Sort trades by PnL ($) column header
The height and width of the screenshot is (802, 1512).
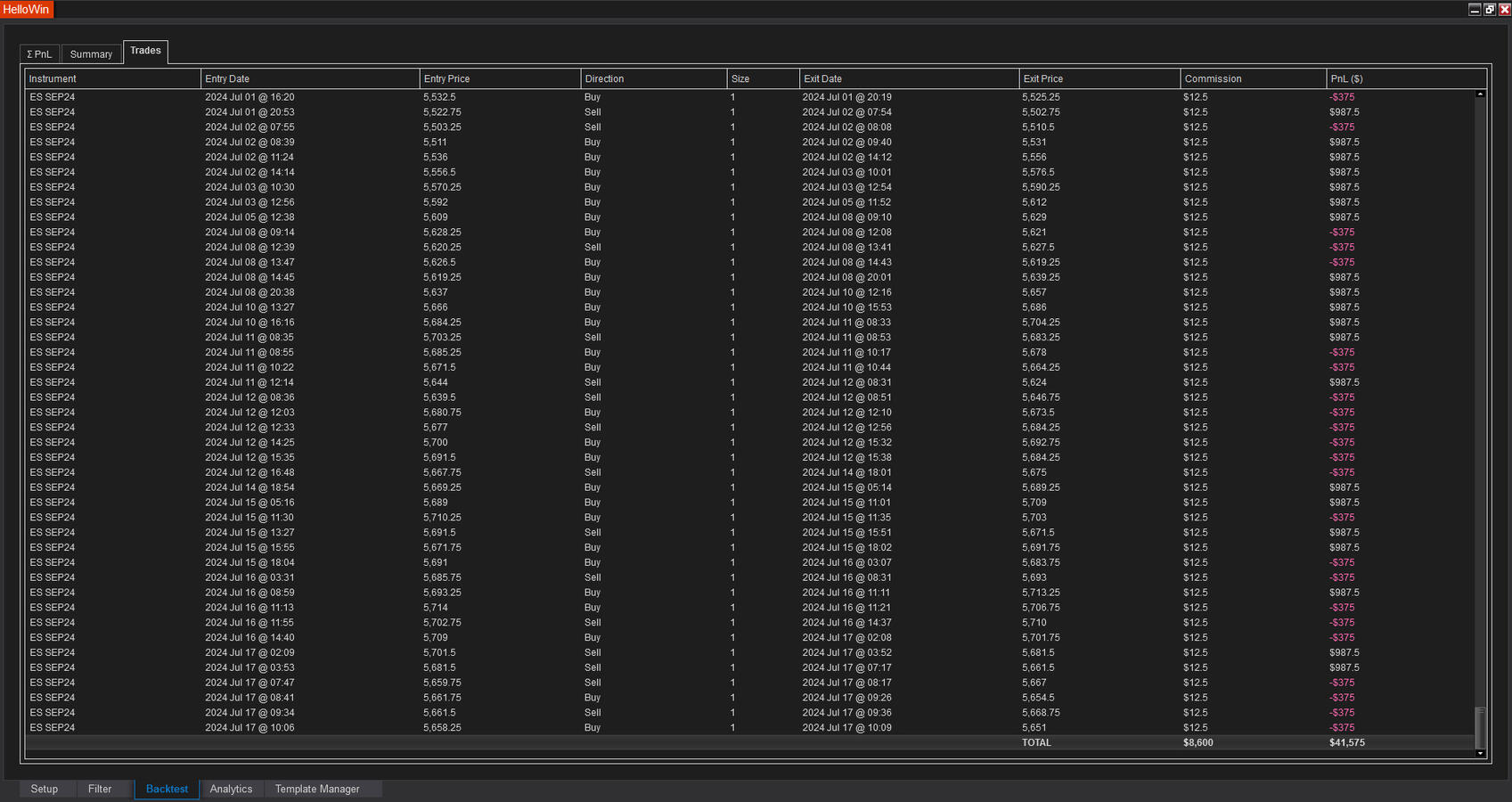click(1346, 79)
